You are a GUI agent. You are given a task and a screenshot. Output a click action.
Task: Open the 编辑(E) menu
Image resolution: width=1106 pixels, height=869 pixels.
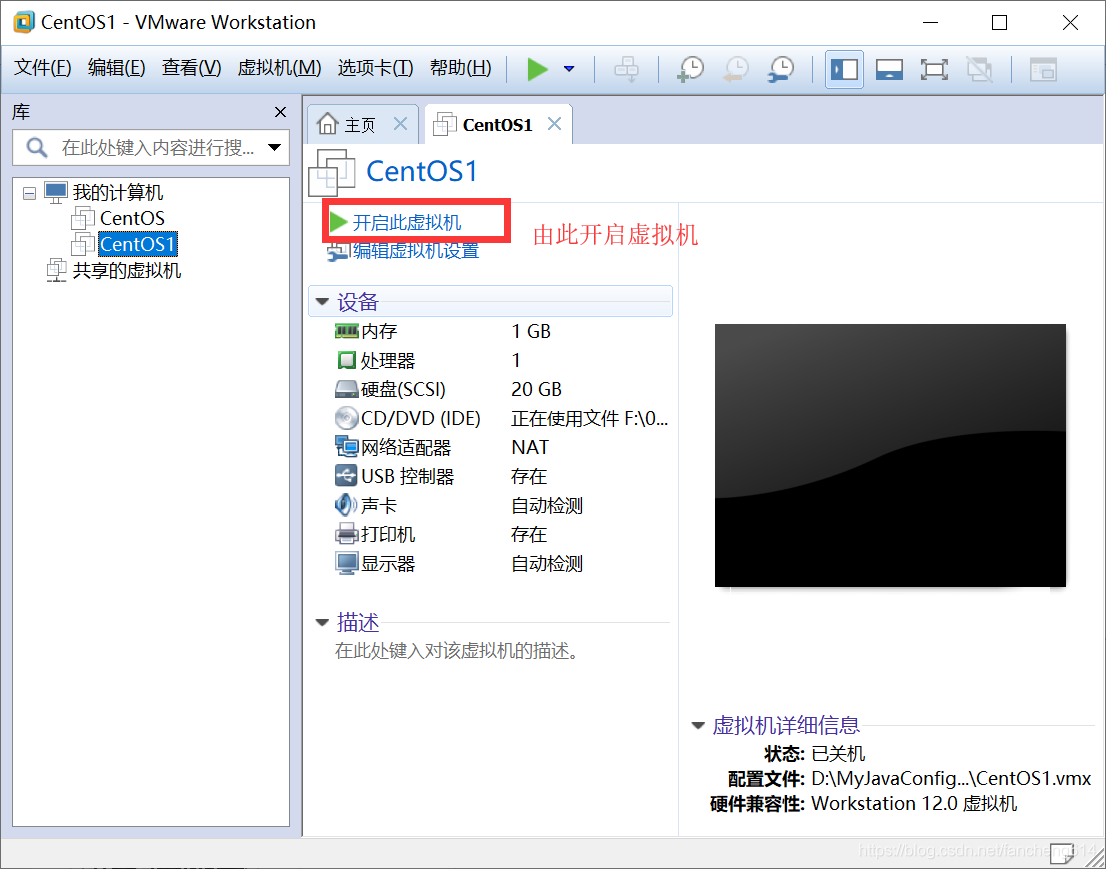click(116, 68)
